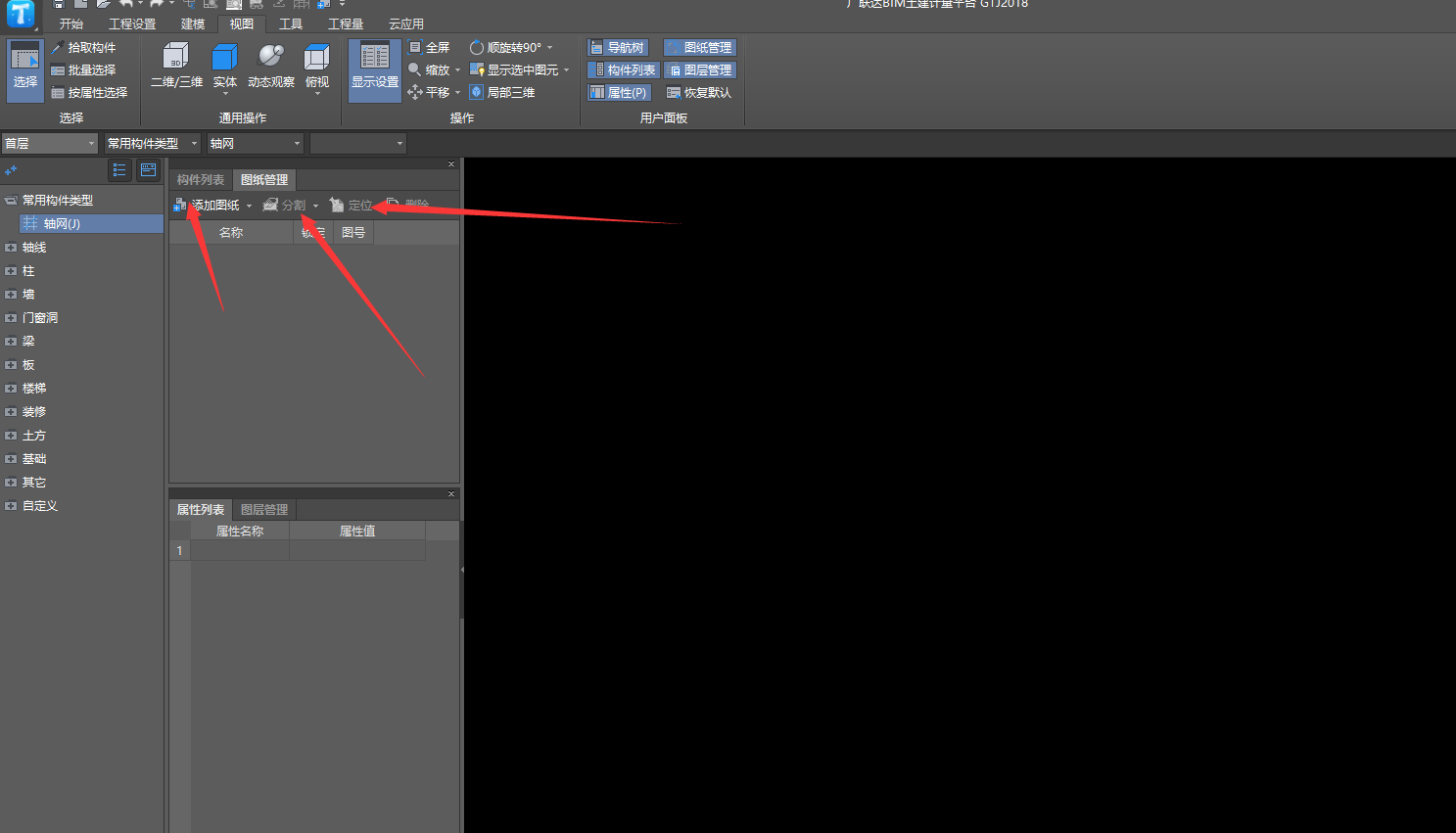
Task: Open the 添加图纸 dropdown arrow
Action: [x=250, y=206]
